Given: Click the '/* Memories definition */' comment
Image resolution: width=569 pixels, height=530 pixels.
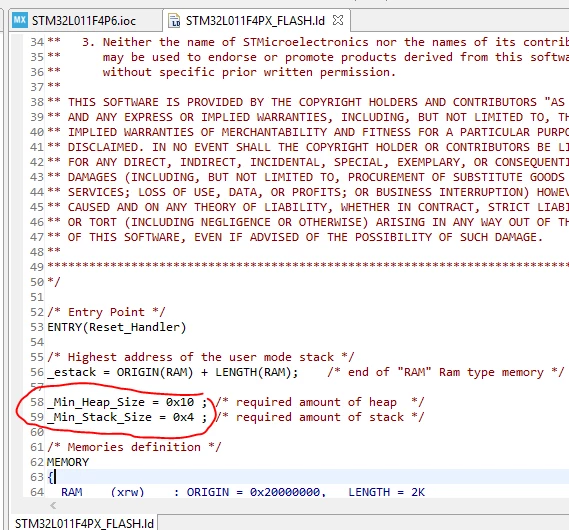Looking at the screenshot, I should click(134, 447).
